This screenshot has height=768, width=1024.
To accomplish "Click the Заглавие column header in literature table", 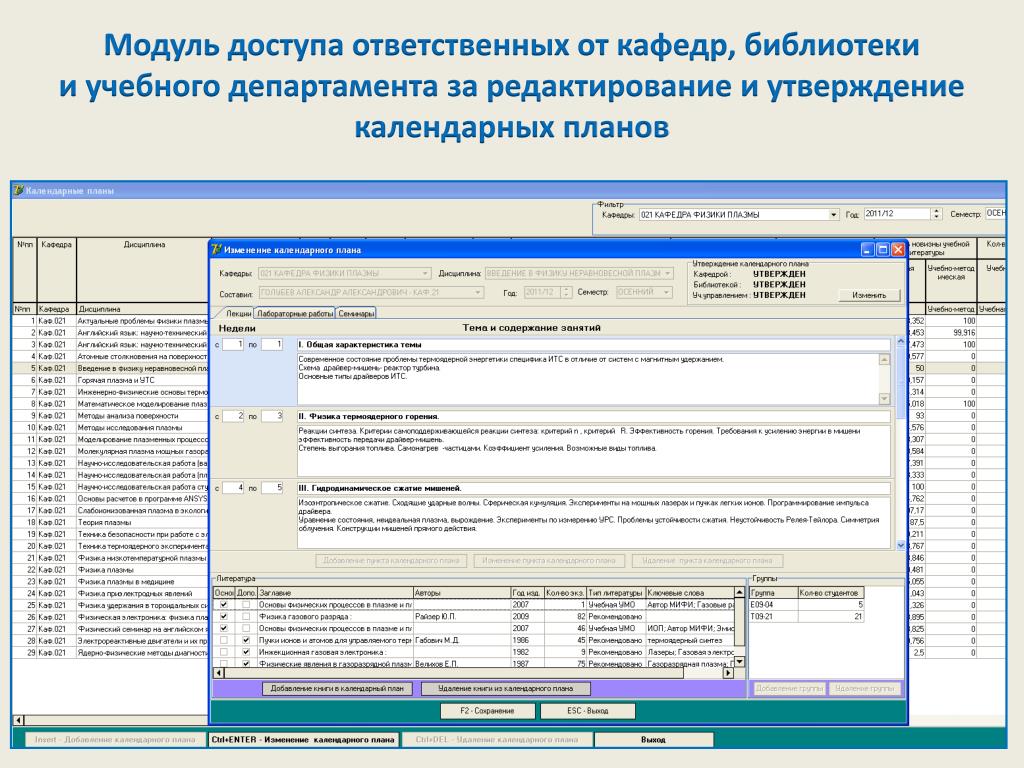I will pyautogui.click(x=335, y=593).
